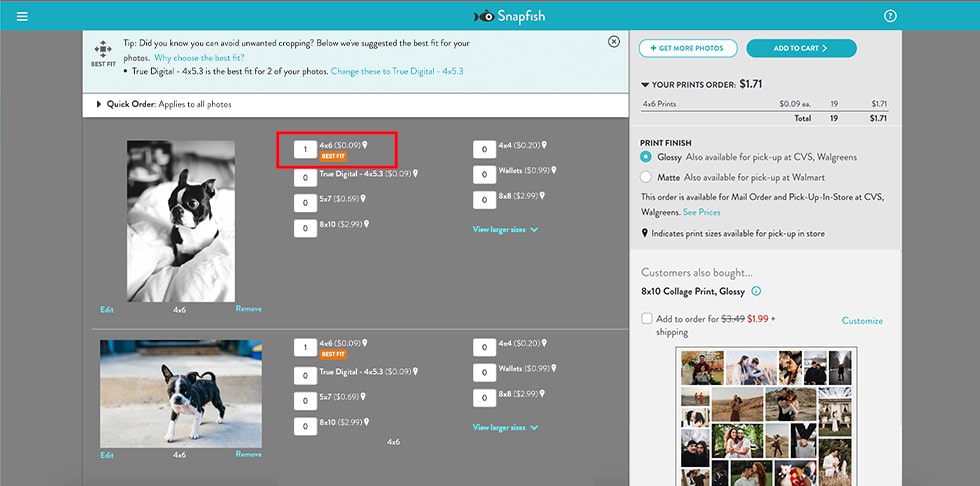Open the help question mark icon
This screenshot has width=980, height=486.
click(x=891, y=16)
